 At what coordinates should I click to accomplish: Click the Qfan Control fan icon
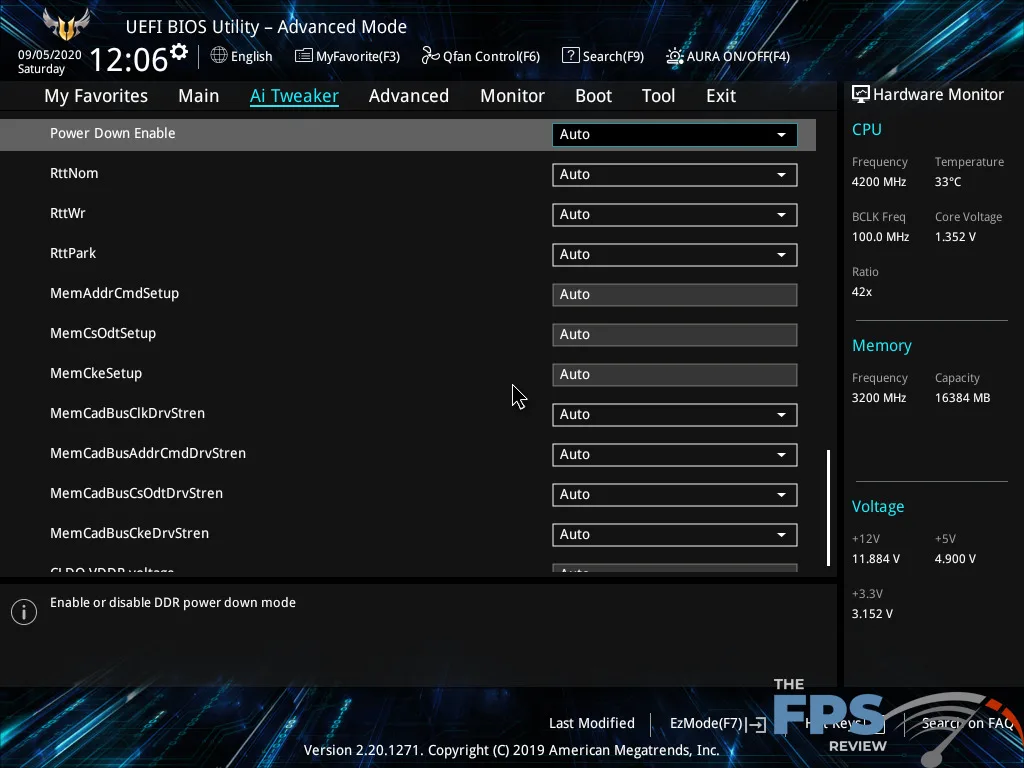430,56
